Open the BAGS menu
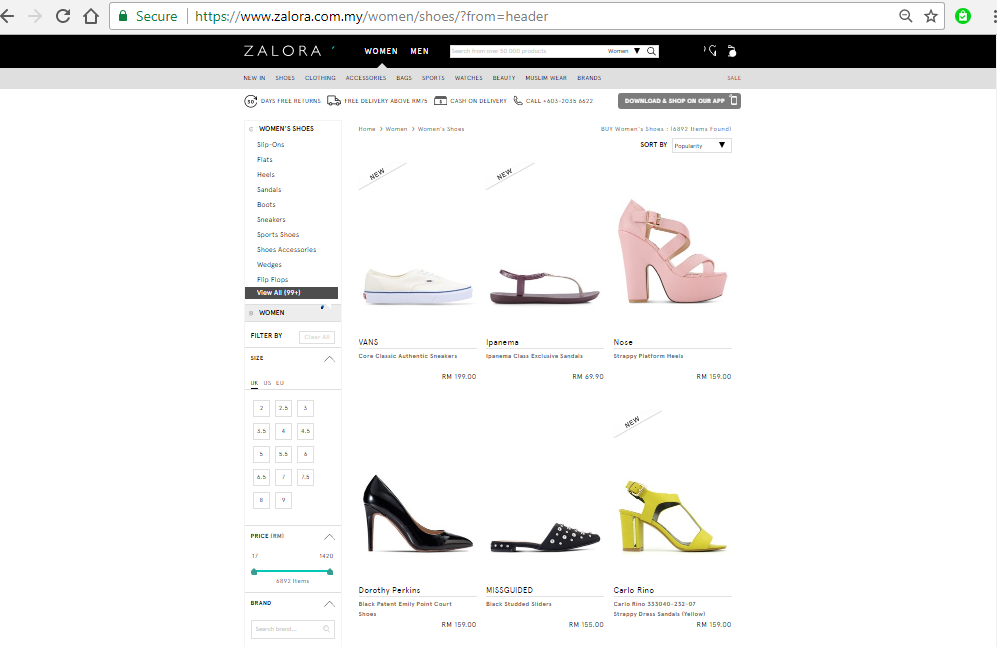The image size is (997, 647). pyautogui.click(x=404, y=78)
